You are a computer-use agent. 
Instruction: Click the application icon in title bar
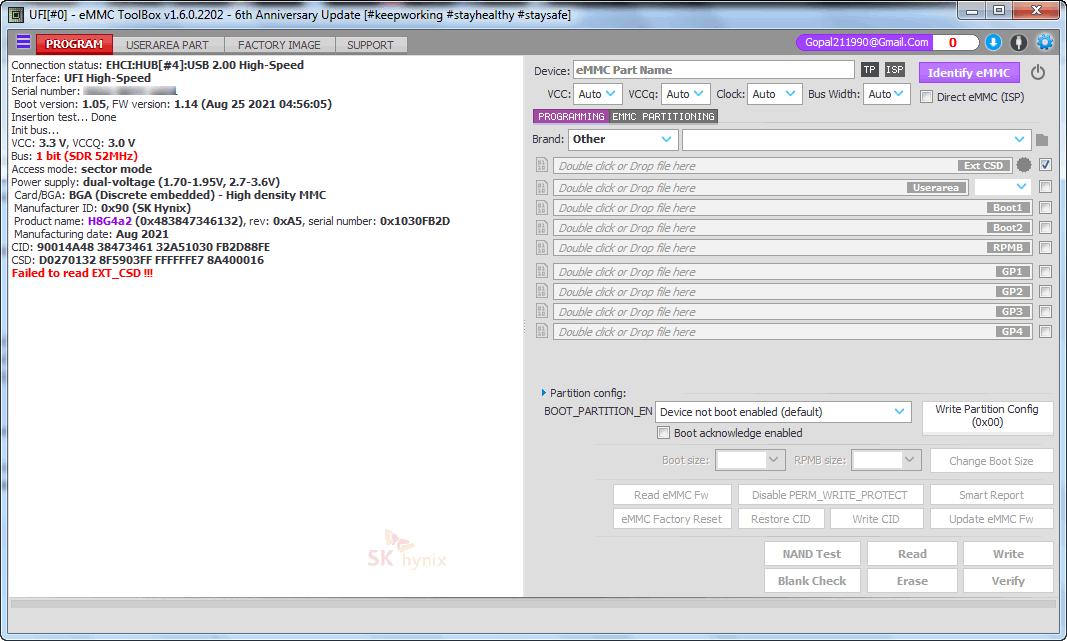click(x=15, y=14)
